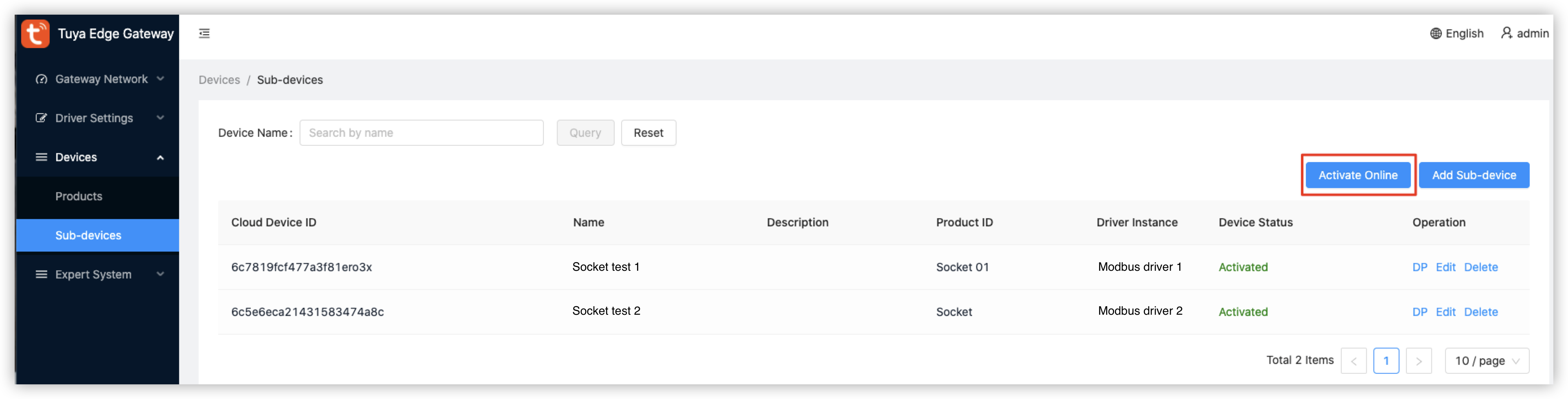Collapse the Devices menu chevron

[x=161, y=157]
